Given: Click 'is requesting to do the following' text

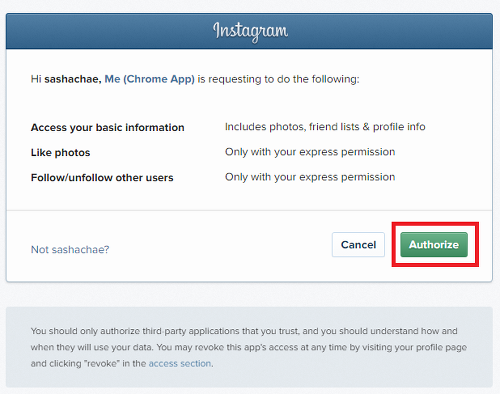Looking at the screenshot, I should 279,79.
